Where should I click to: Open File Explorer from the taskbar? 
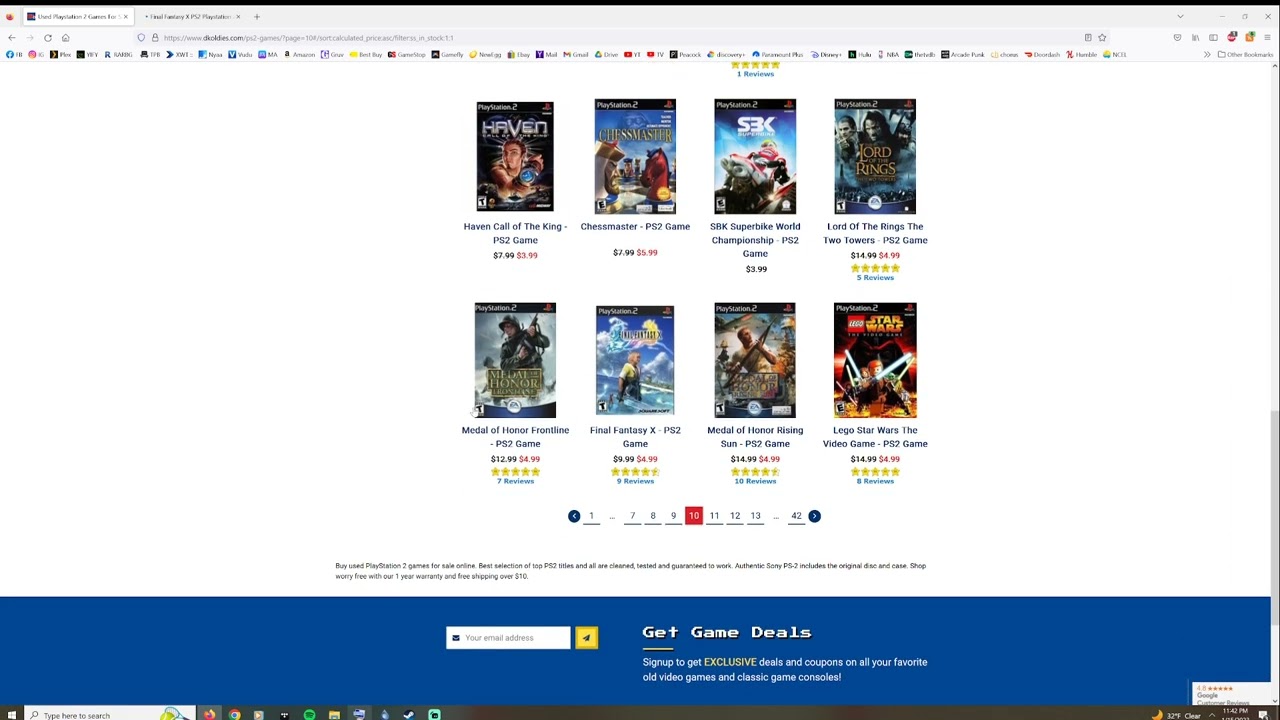coord(334,715)
